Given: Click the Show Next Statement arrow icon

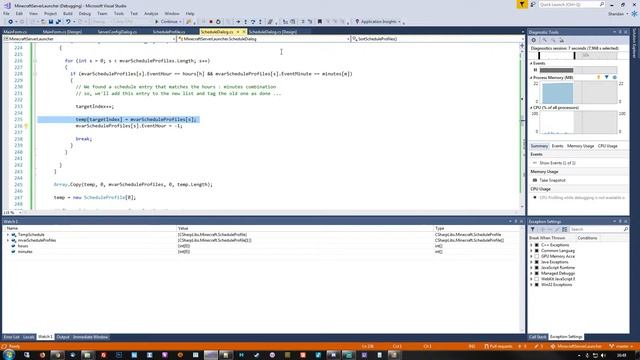Looking at the screenshot, I should [238, 22].
